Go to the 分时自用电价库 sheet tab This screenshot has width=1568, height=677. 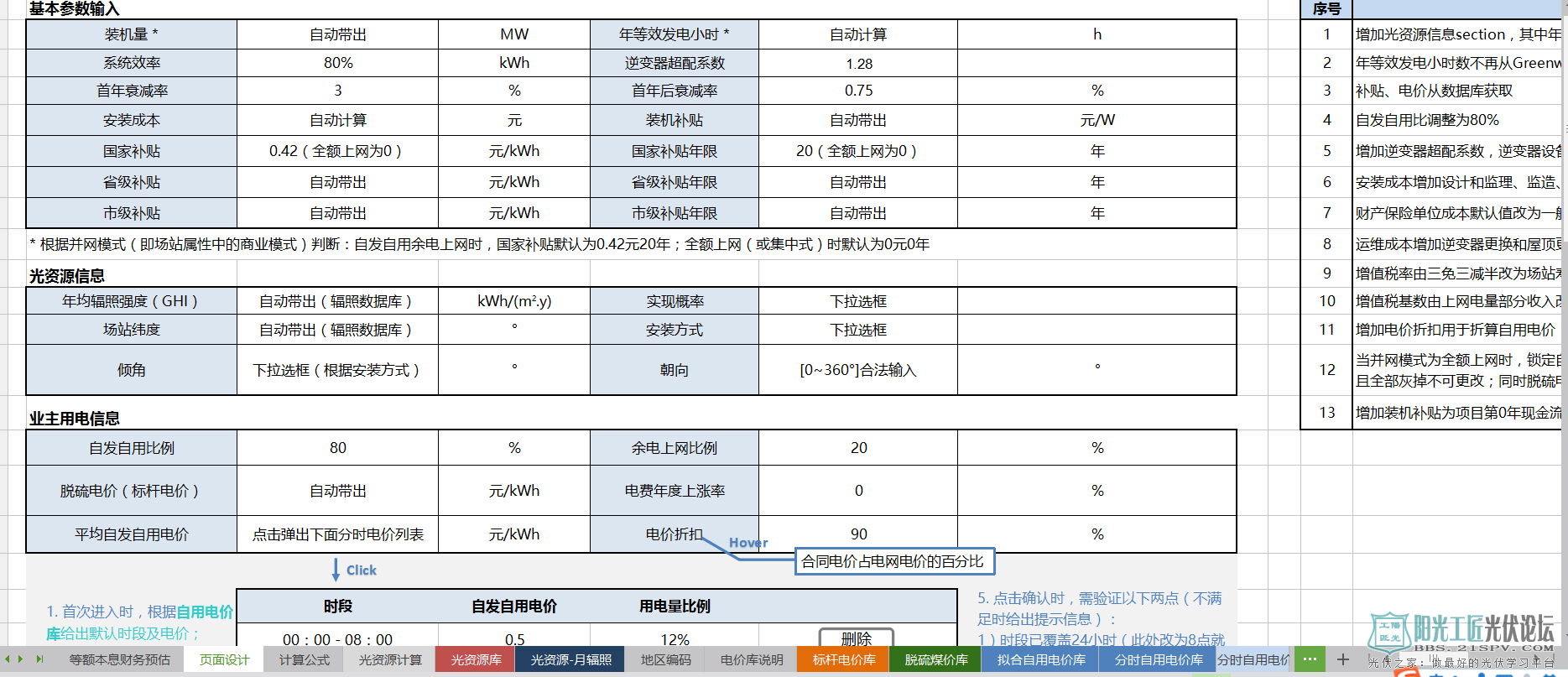[1159, 660]
